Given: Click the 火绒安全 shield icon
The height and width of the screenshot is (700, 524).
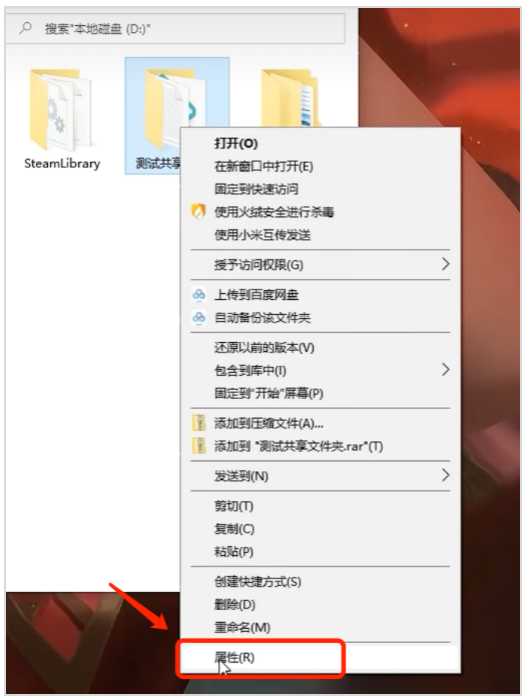Looking at the screenshot, I should [x=199, y=211].
